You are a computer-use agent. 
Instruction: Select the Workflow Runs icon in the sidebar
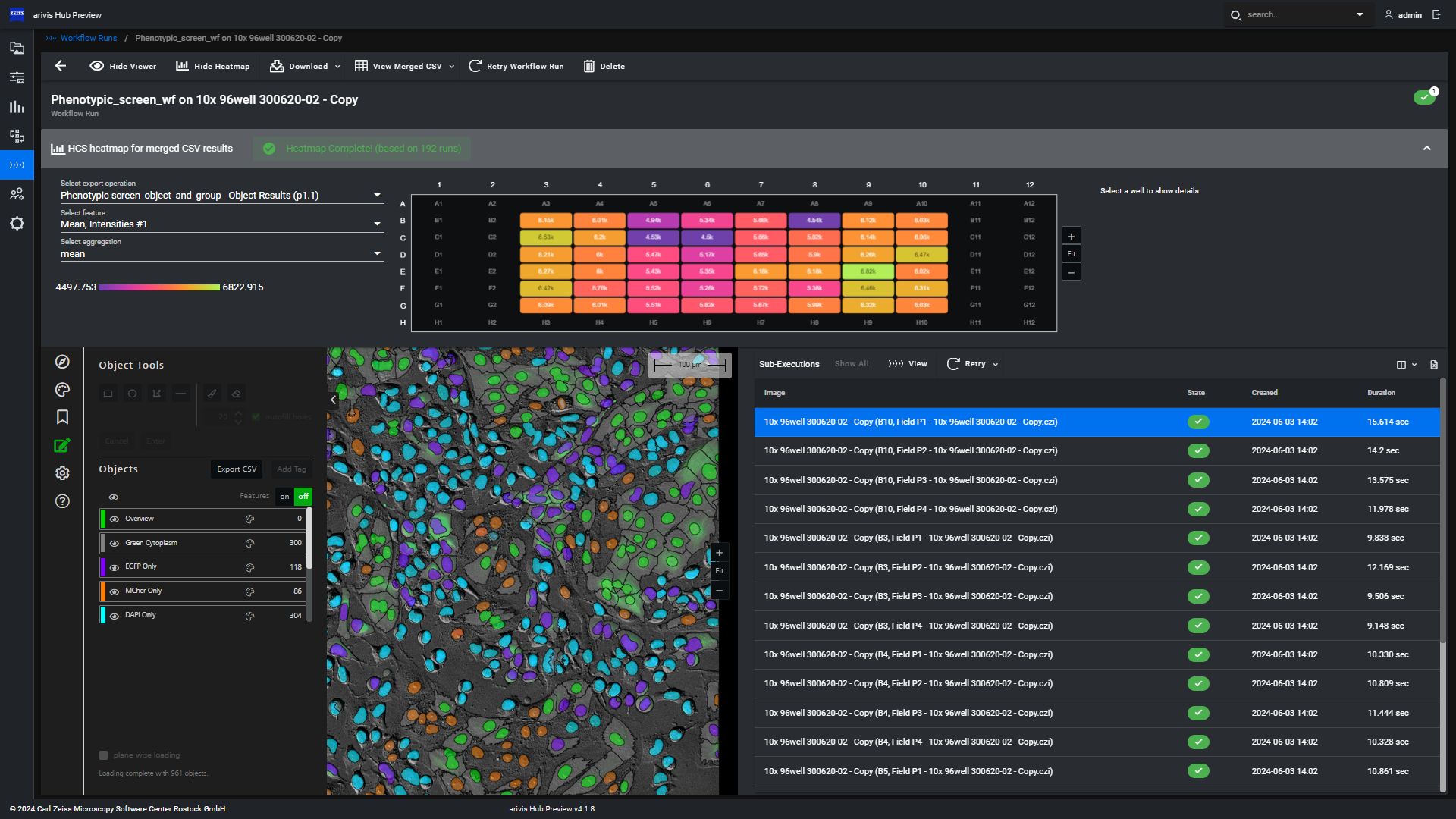pos(17,165)
